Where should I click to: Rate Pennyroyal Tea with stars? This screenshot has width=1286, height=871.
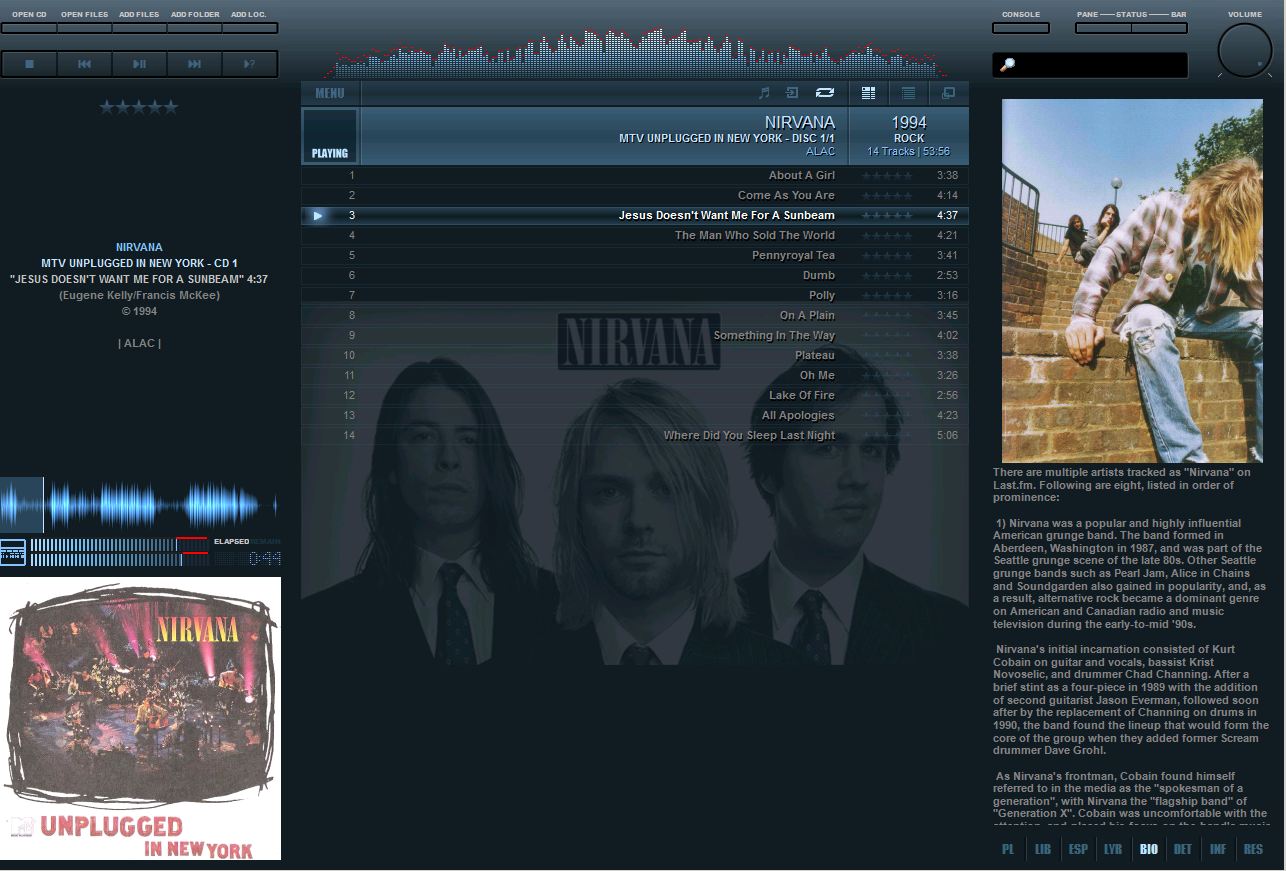pyautogui.click(x=887, y=255)
